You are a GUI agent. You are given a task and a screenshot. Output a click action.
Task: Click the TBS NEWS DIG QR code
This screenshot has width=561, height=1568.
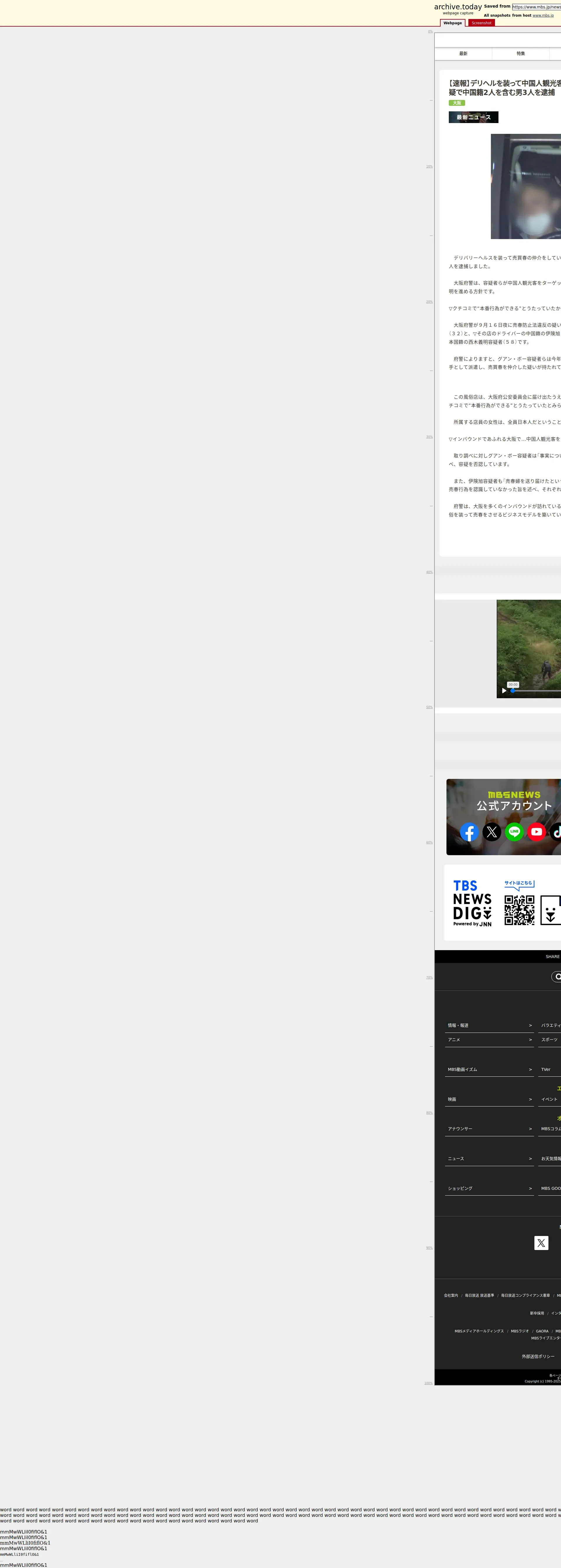point(519,910)
